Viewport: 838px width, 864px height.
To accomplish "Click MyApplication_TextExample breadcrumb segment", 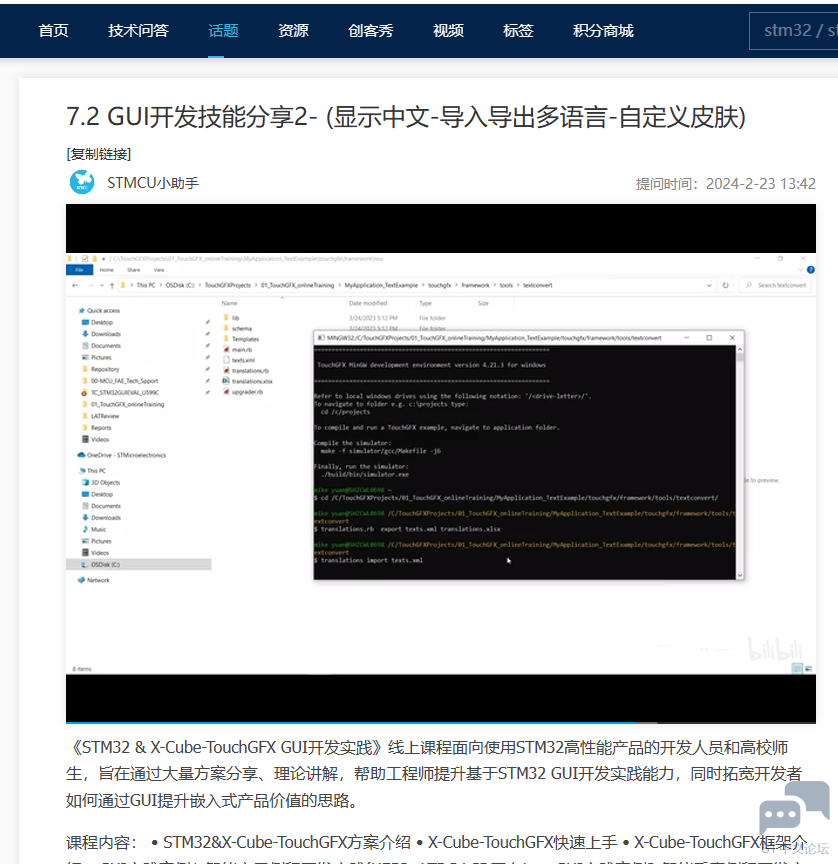I will click(381, 285).
